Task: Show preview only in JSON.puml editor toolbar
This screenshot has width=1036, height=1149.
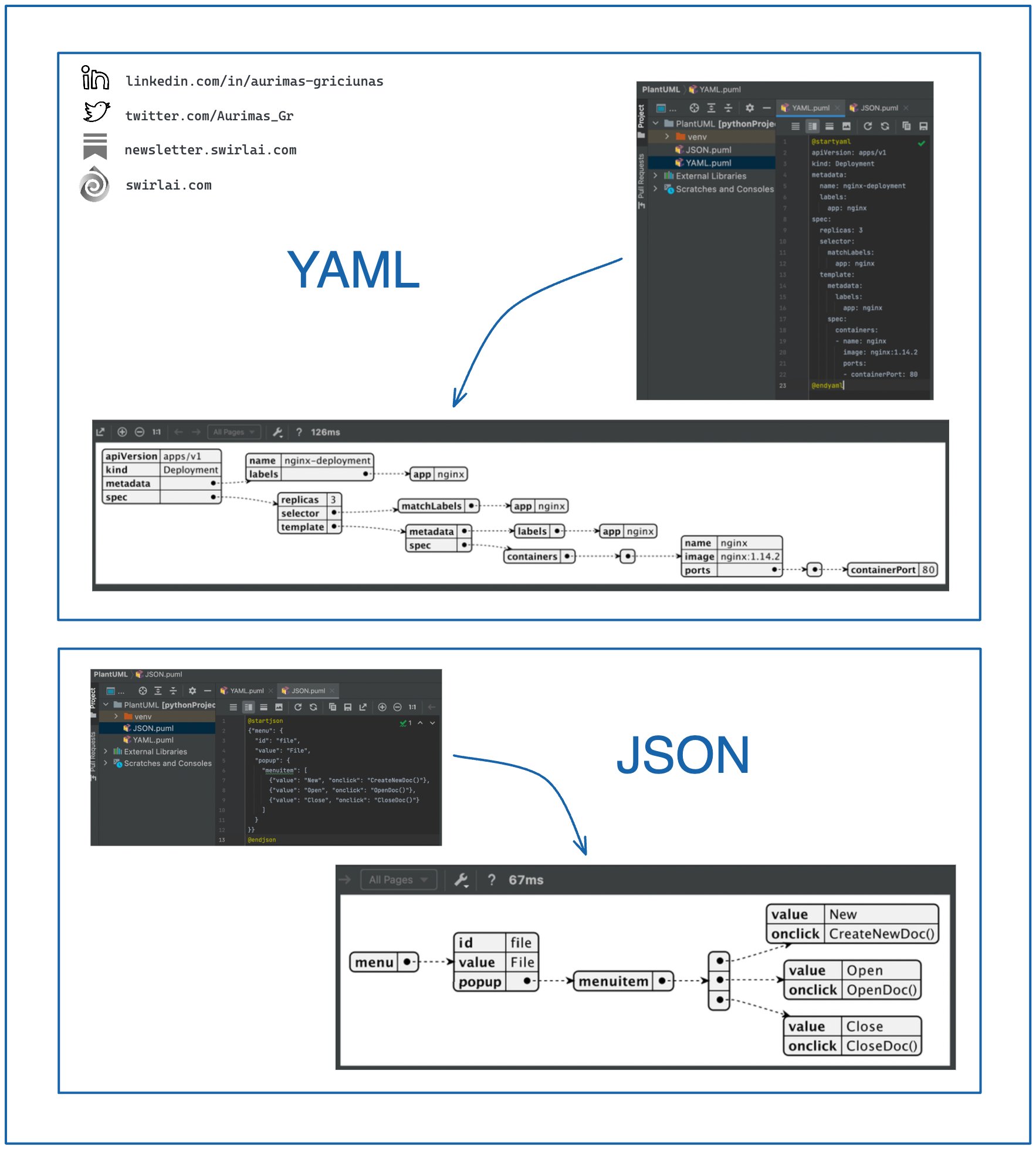Action: (264, 707)
